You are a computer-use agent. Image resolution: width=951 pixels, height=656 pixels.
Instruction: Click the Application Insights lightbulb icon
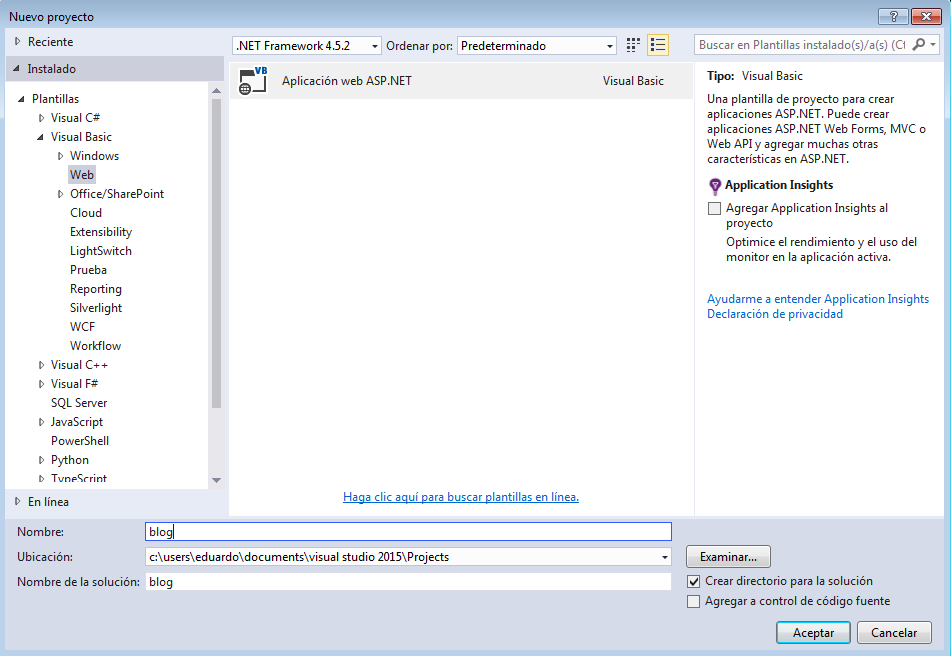pyautogui.click(x=714, y=186)
